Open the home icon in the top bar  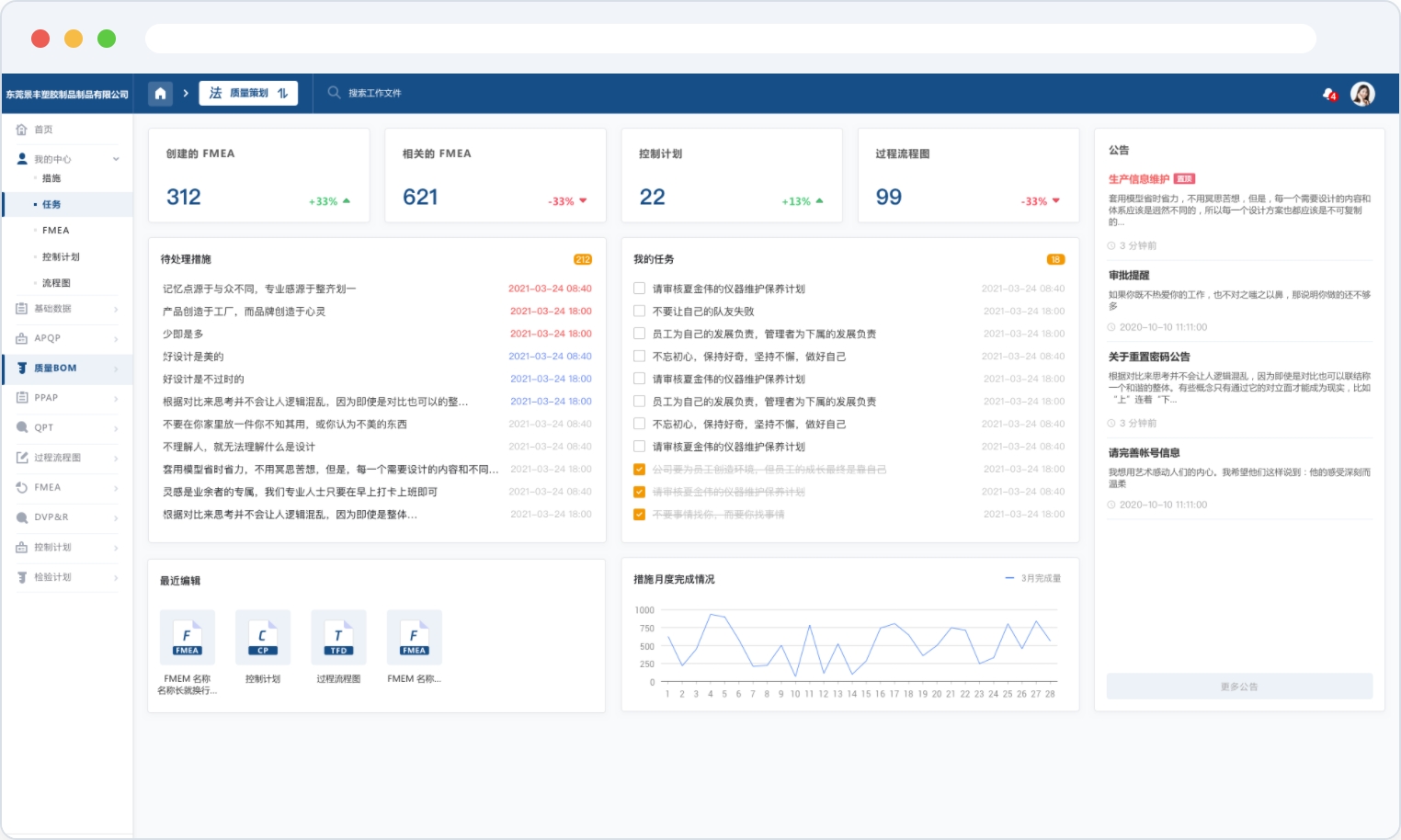[161, 93]
